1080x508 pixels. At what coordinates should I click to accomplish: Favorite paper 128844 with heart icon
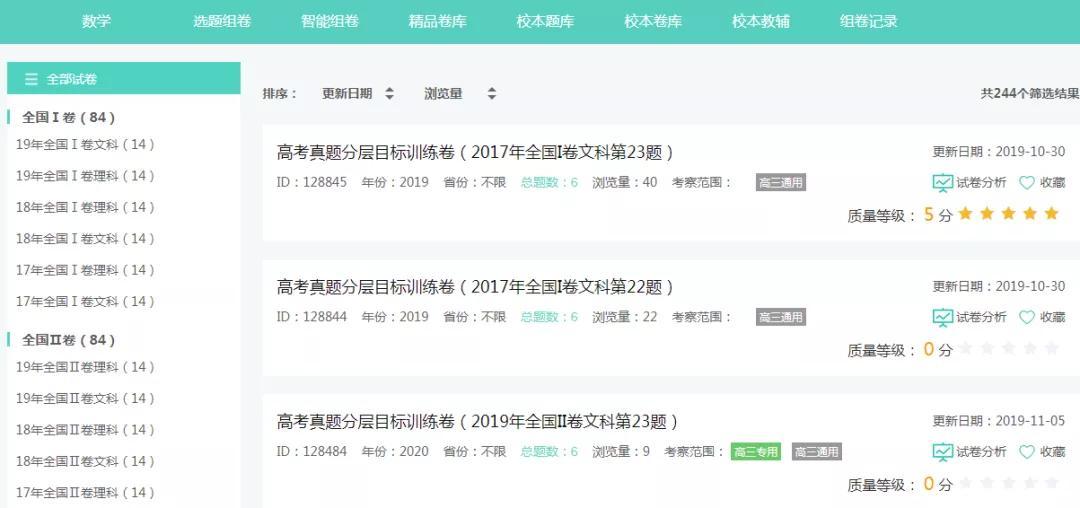click(x=1026, y=317)
